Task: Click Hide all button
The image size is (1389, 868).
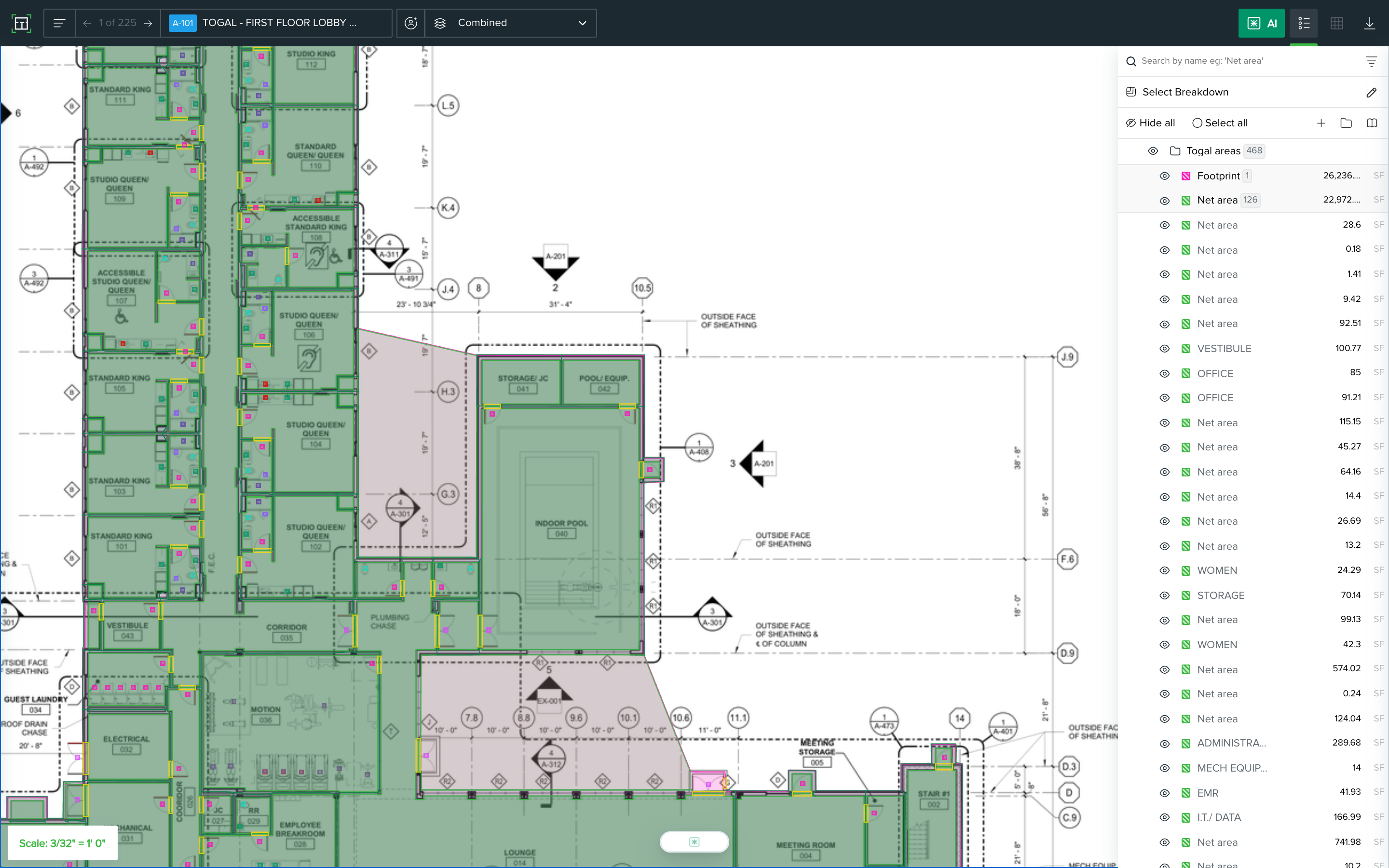Action: pos(1150,123)
